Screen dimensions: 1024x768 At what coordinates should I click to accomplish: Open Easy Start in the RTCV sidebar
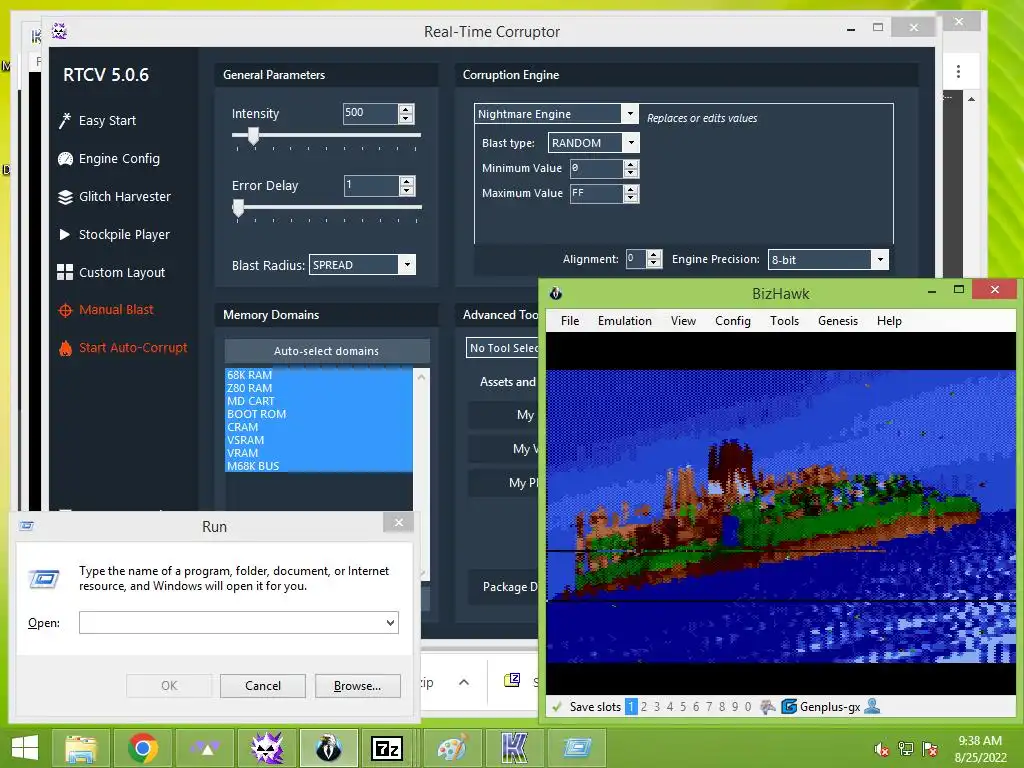click(x=98, y=120)
